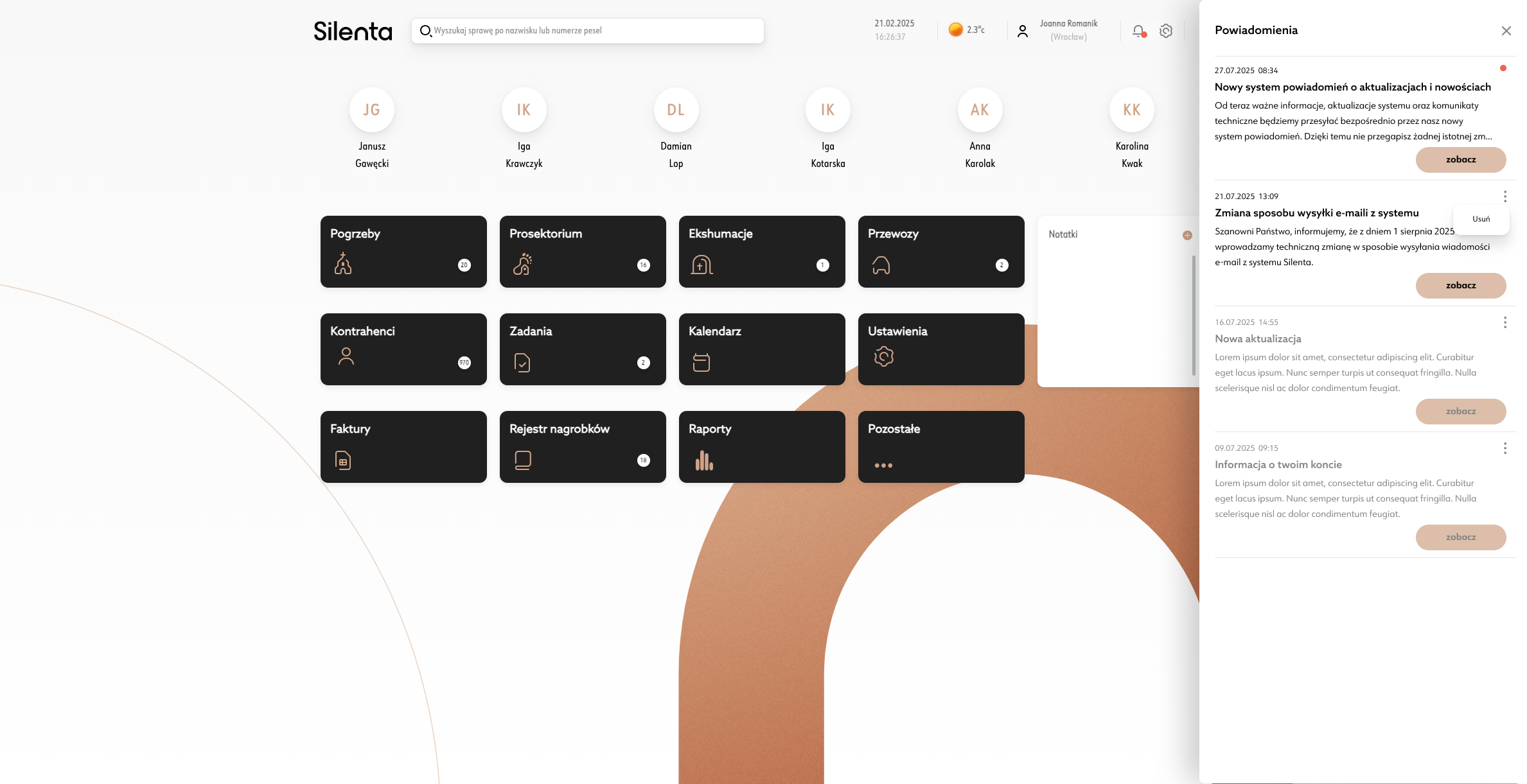Open the Pogrzeby tile
Screen dimensions: 1527x784
pos(403,252)
